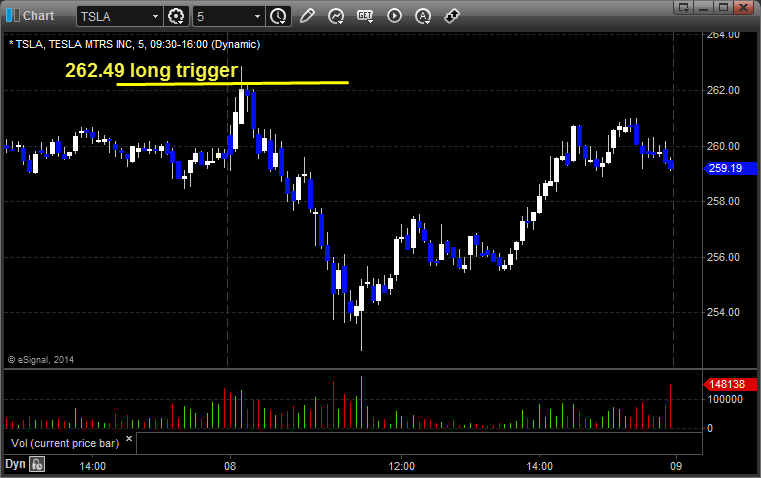Select the yellow long trigger line
The width and height of the screenshot is (761, 478).
[x=232, y=83]
